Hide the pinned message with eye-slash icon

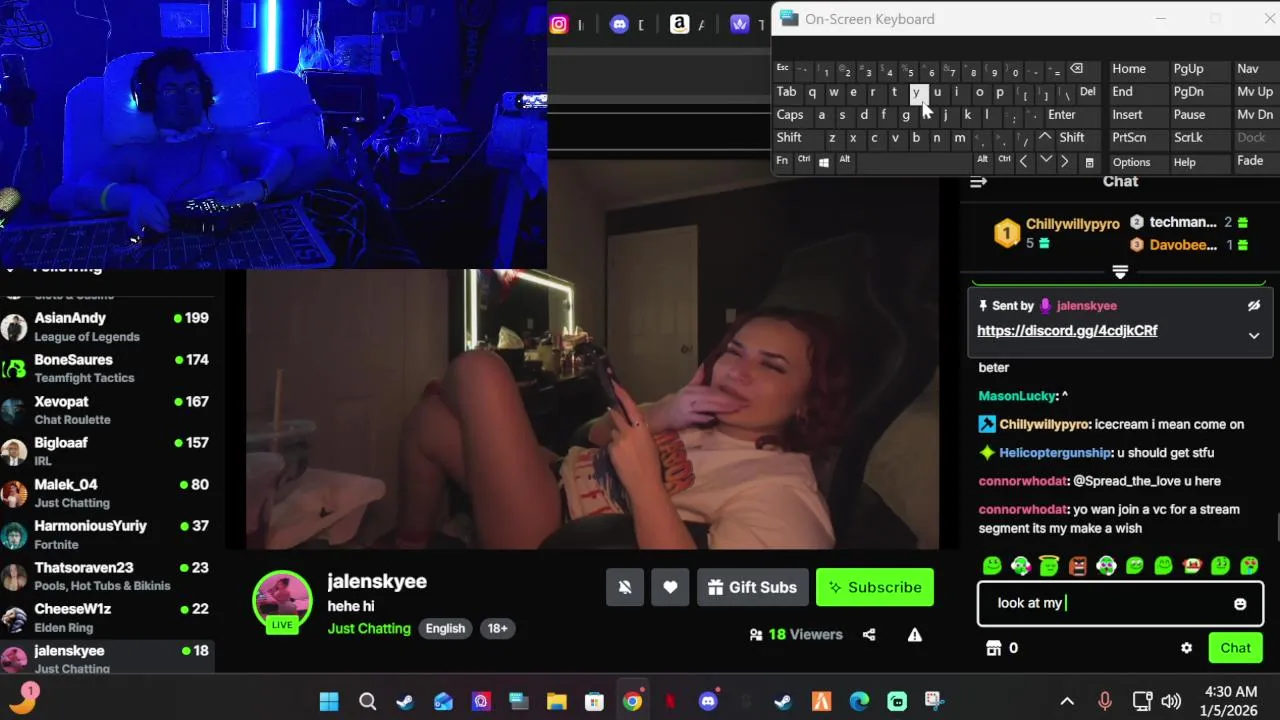pos(1254,306)
